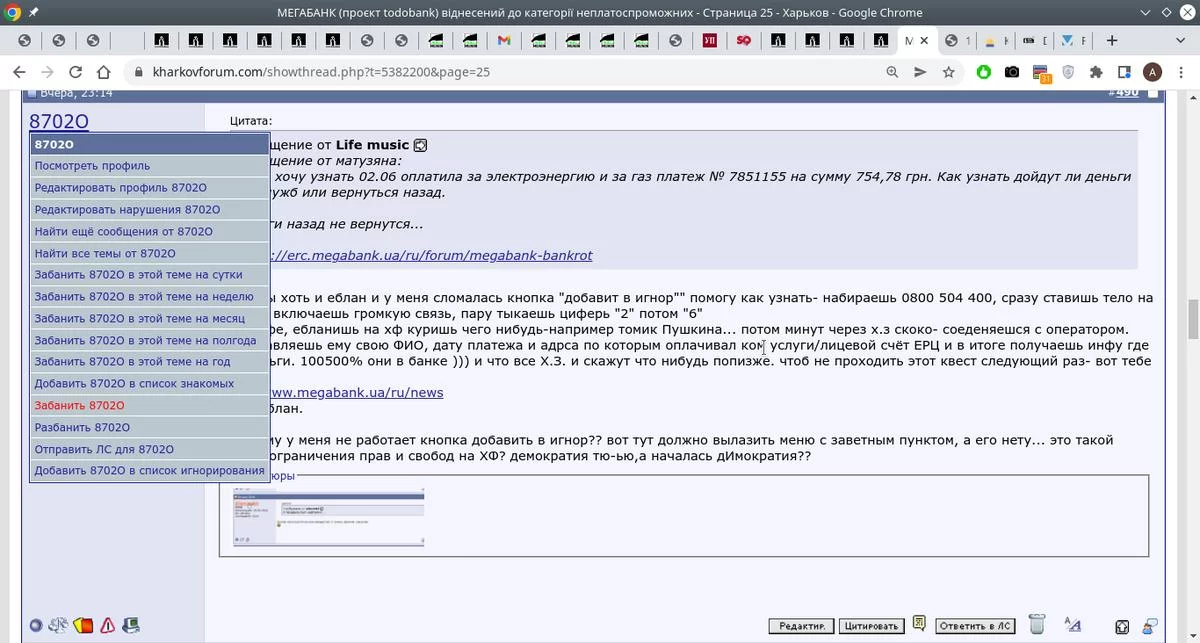Click the user offline status dot icon
The image size is (1200, 643).
click(x=36, y=626)
